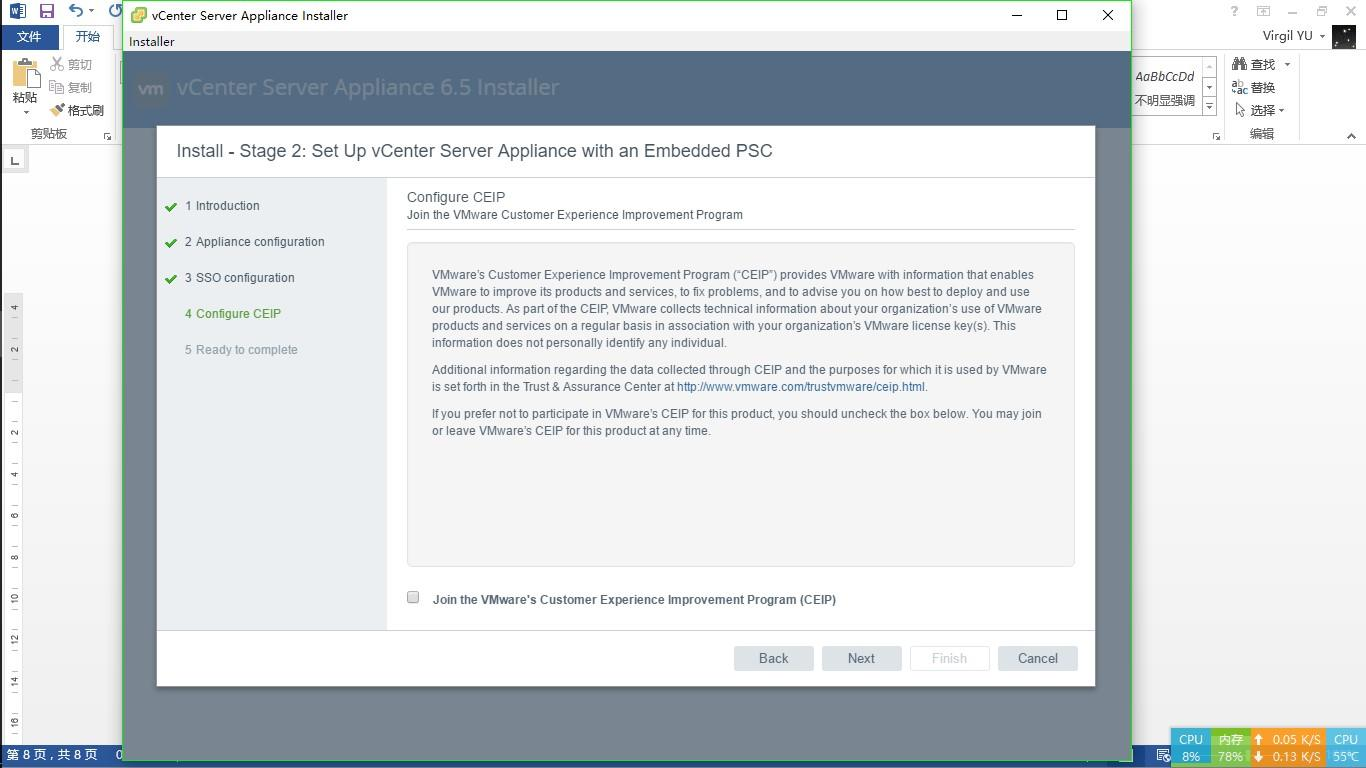Open the Word 文件 tab
This screenshot has width=1366, height=768.
[x=29, y=37]
